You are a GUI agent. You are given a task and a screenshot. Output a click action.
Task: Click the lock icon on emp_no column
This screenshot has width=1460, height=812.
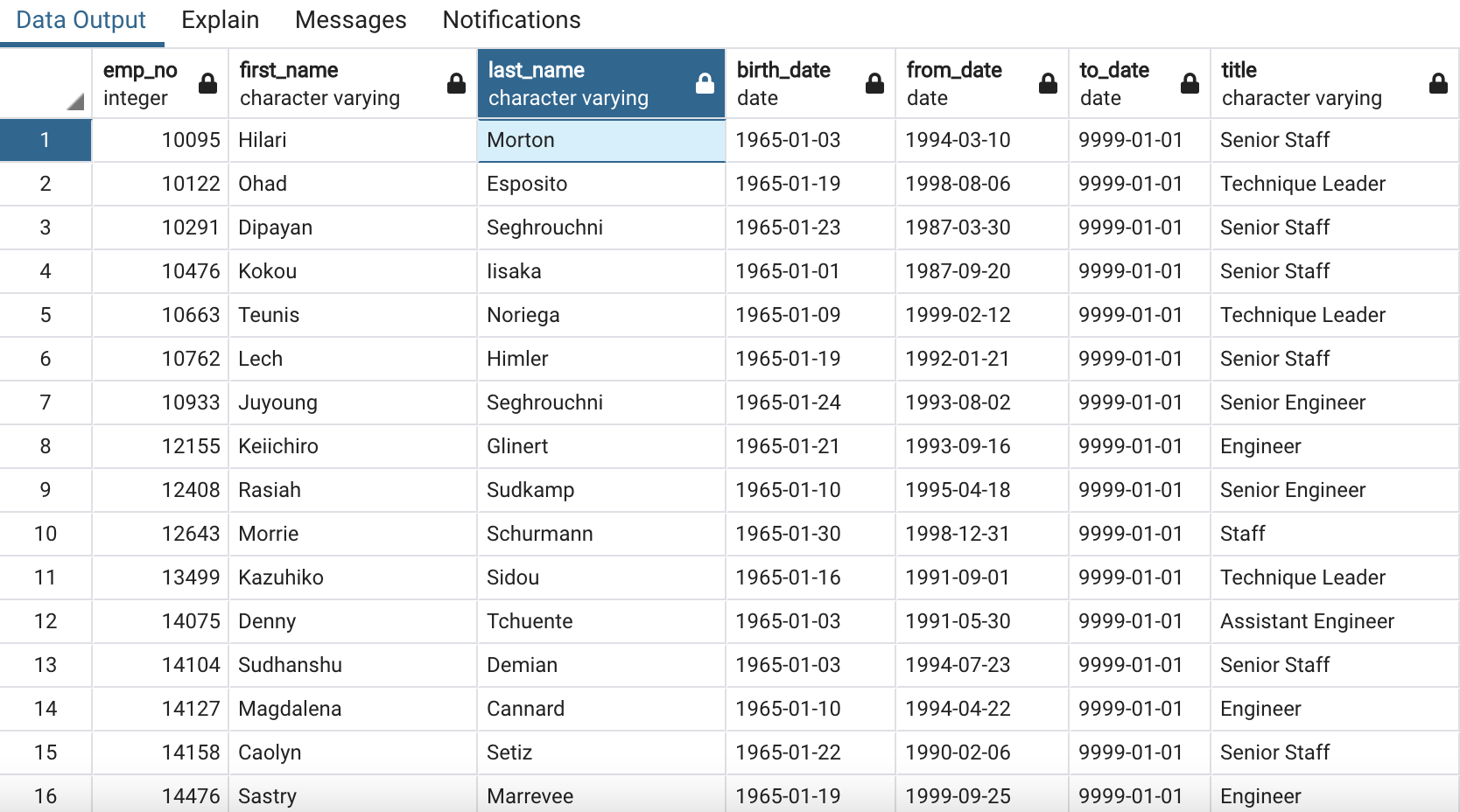coord(207,83)
